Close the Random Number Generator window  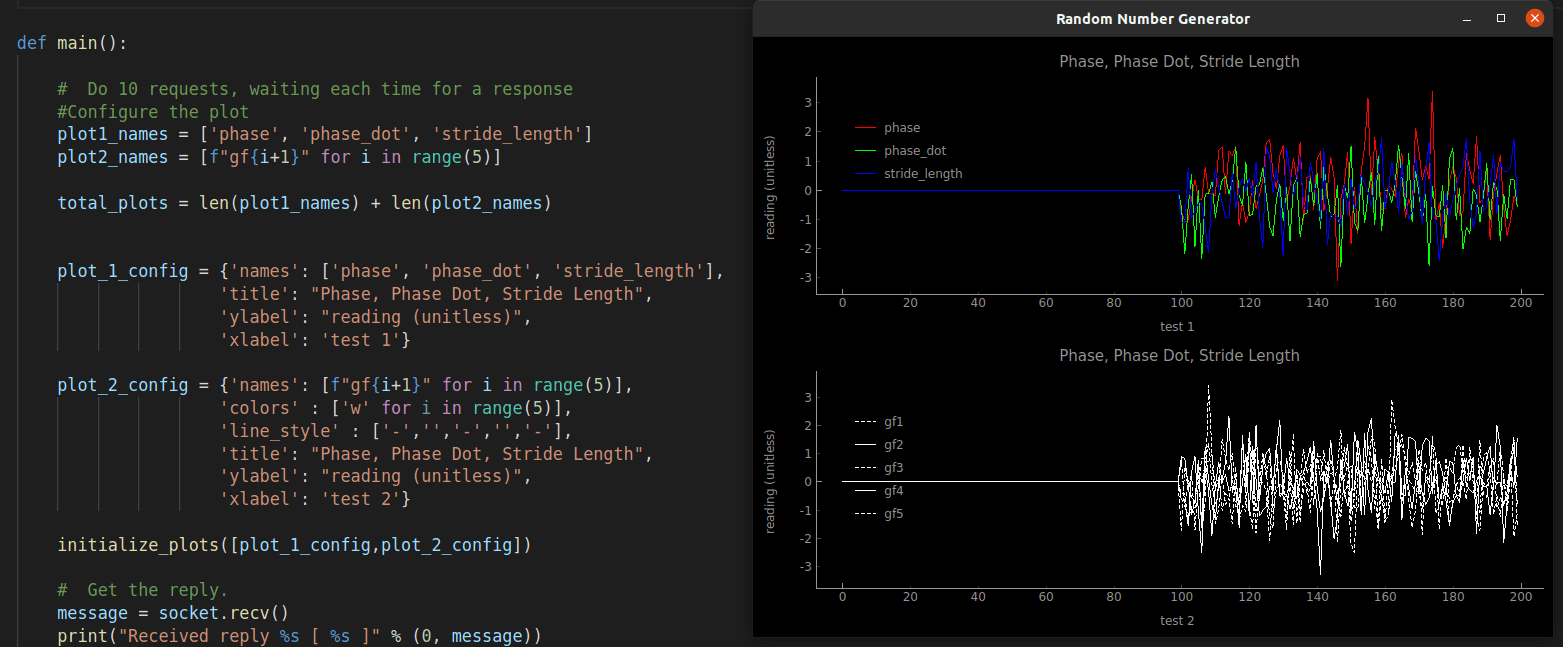pyautogui.click(x=1533, y=18)
